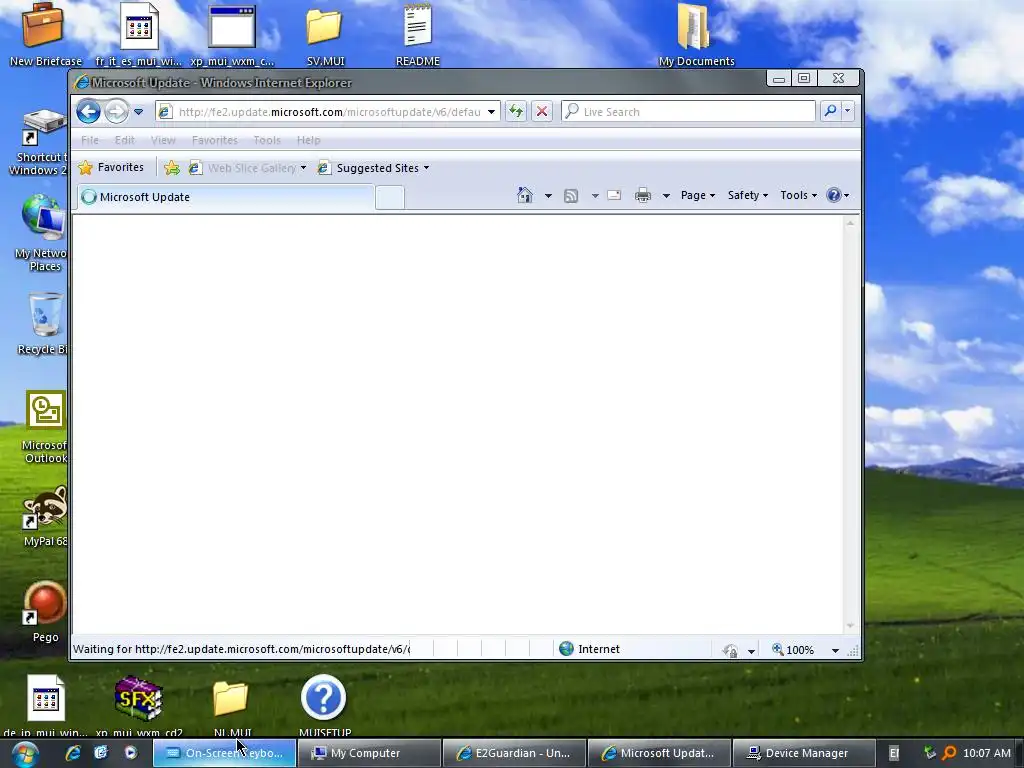Viewport: 1024px width, 768px height.
Task: Refresh the page with the green arrows icon
Action: (516, 112)
